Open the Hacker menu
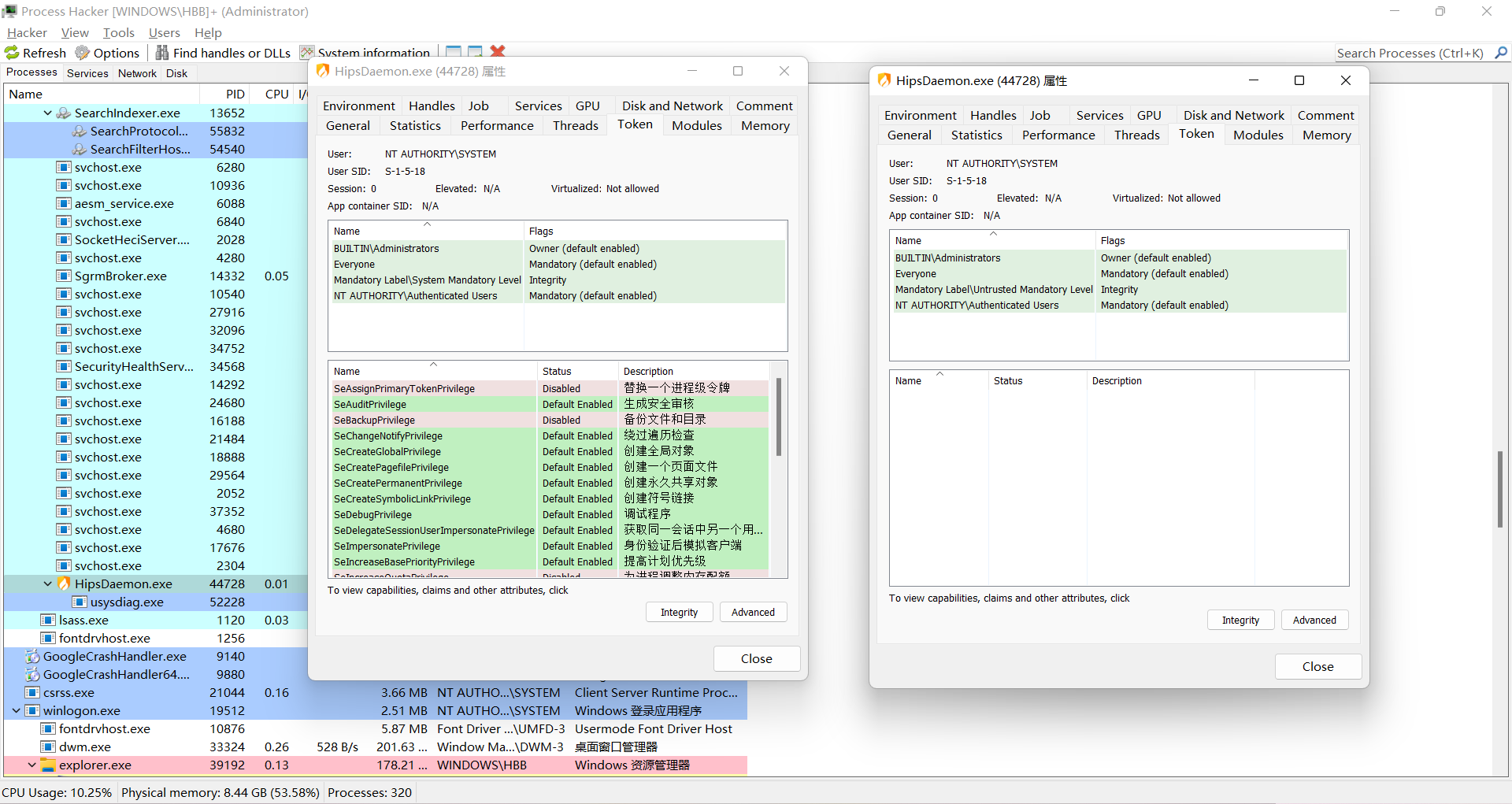The height and width of the screenshot is (804, 1512). pyautogui.click(x=27, y=33)
